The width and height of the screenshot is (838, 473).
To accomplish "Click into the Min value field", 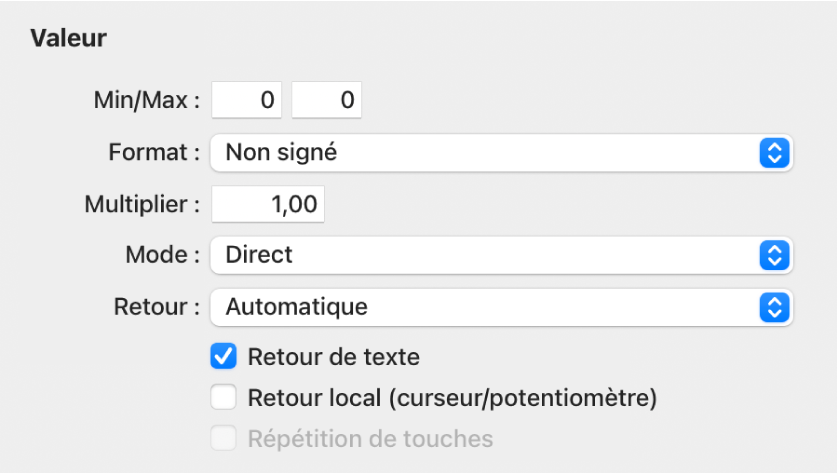I will click(247, 101).
